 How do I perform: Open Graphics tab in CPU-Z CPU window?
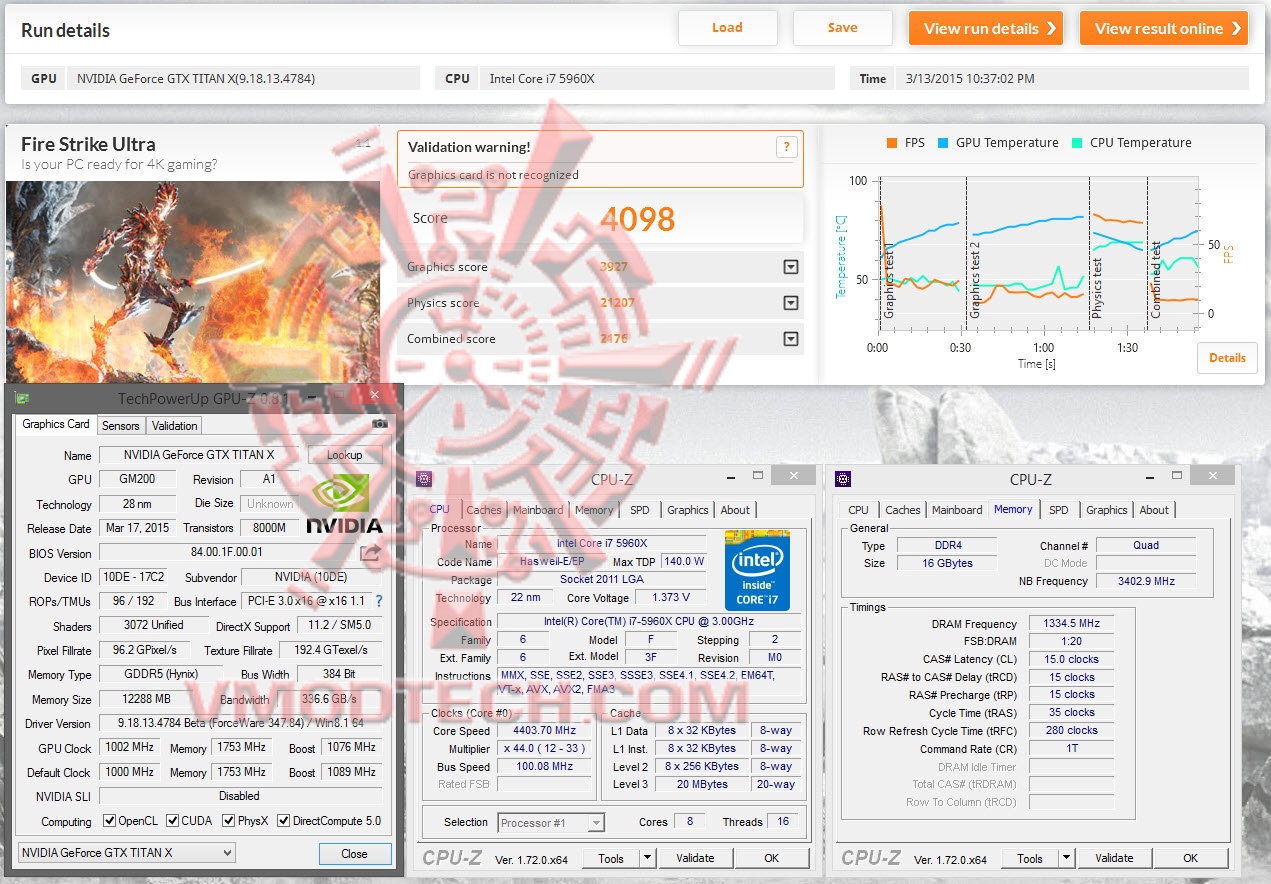(688, 510)
